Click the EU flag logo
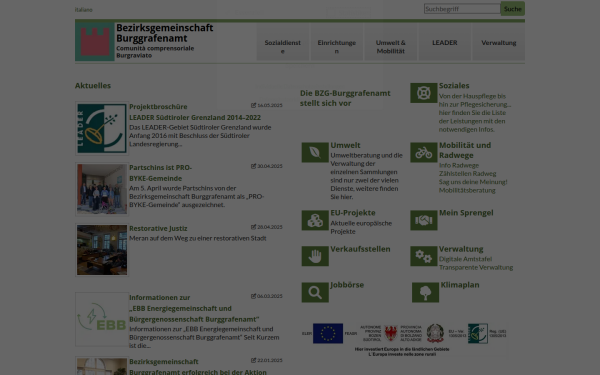 pyautogui.click(x=328, y=333)
